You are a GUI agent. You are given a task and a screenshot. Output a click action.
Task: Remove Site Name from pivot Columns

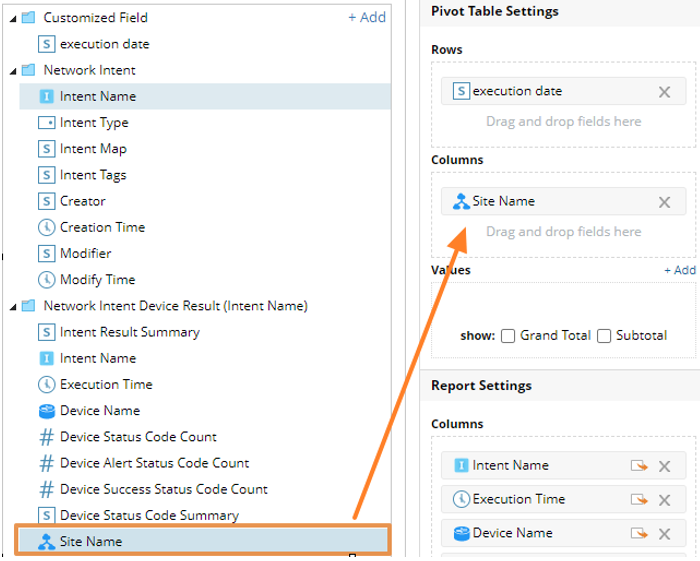point(664,202)
